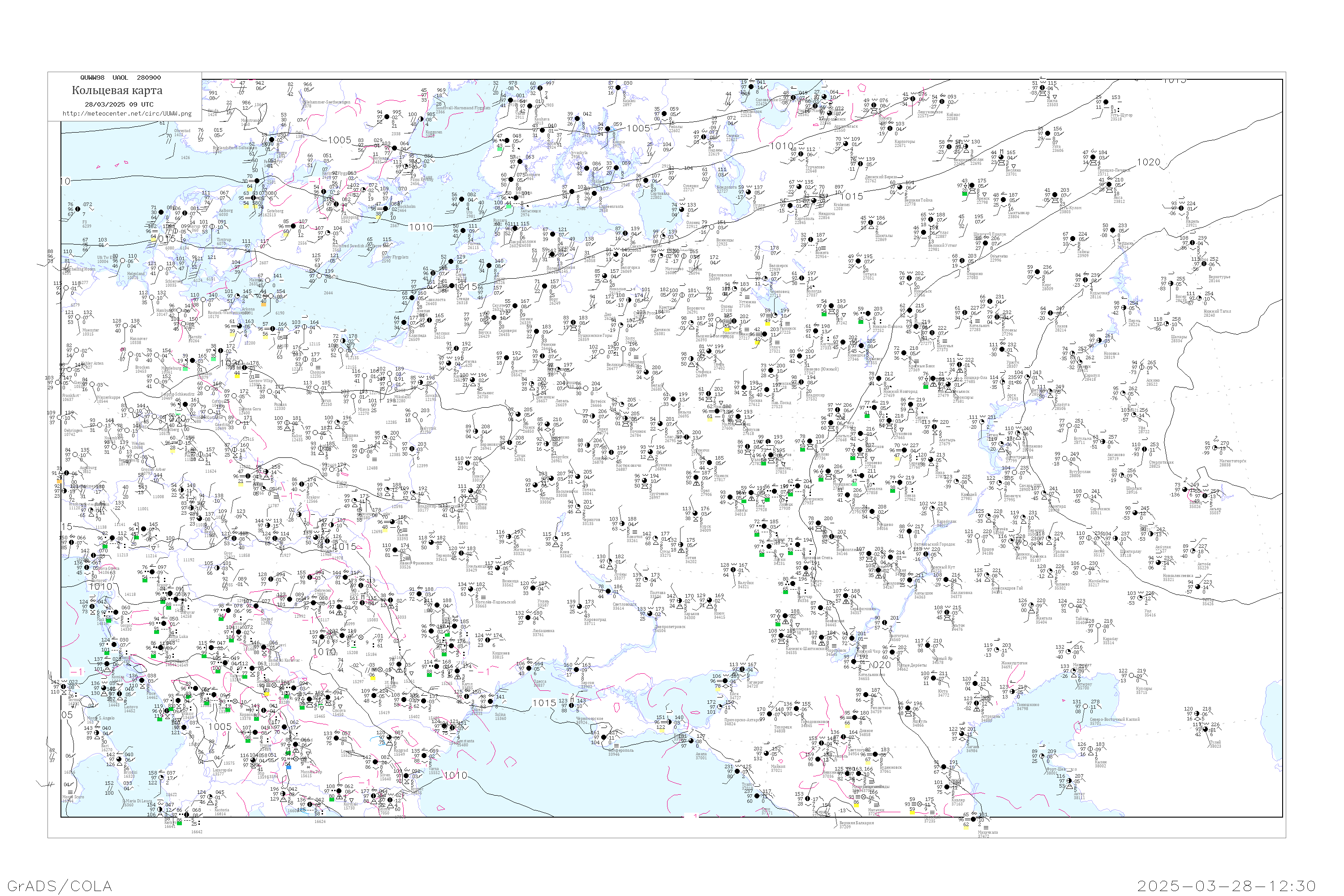Click the 1020 isobar label near Котельниково
The height and width of the screenshot is (896, 1344).
click(879, 664)
